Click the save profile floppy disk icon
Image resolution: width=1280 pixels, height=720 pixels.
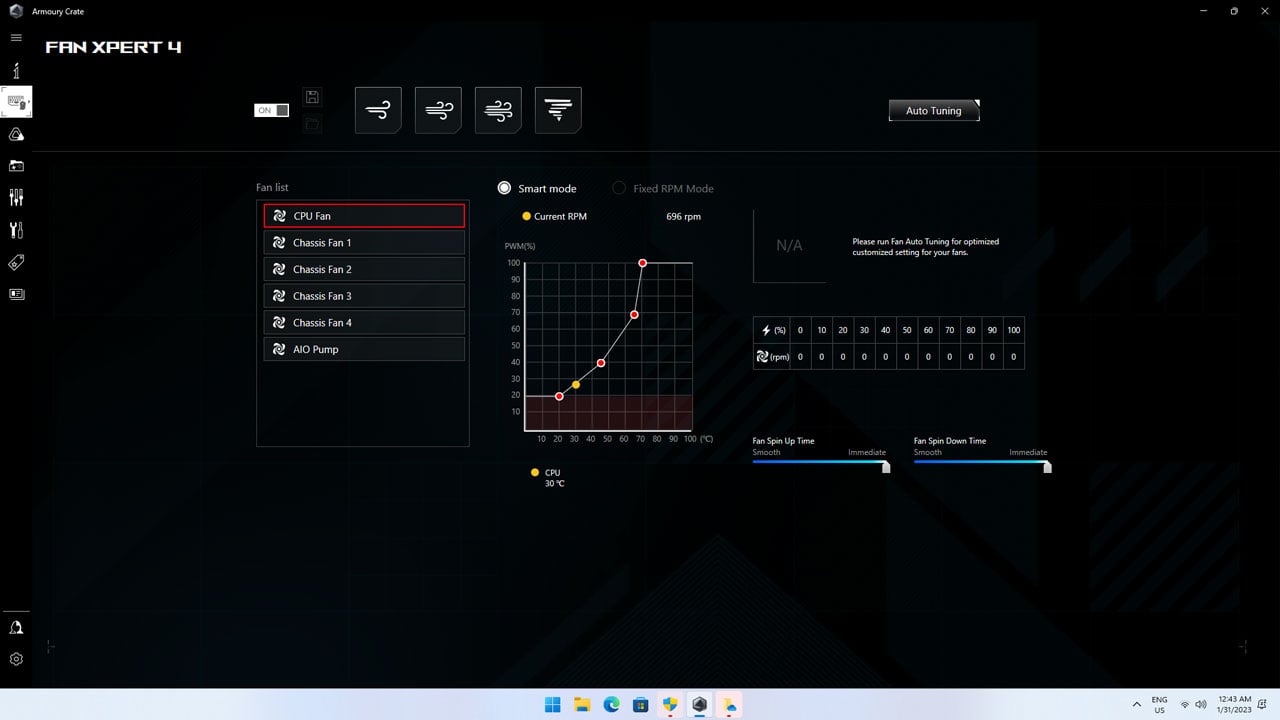[x=312, y=97]
